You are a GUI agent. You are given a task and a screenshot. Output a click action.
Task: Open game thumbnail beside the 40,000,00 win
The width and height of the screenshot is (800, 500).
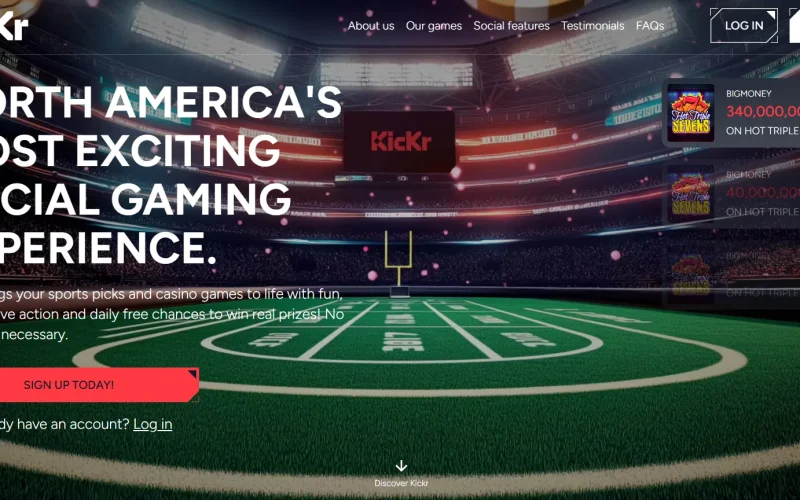click(691, 194)
